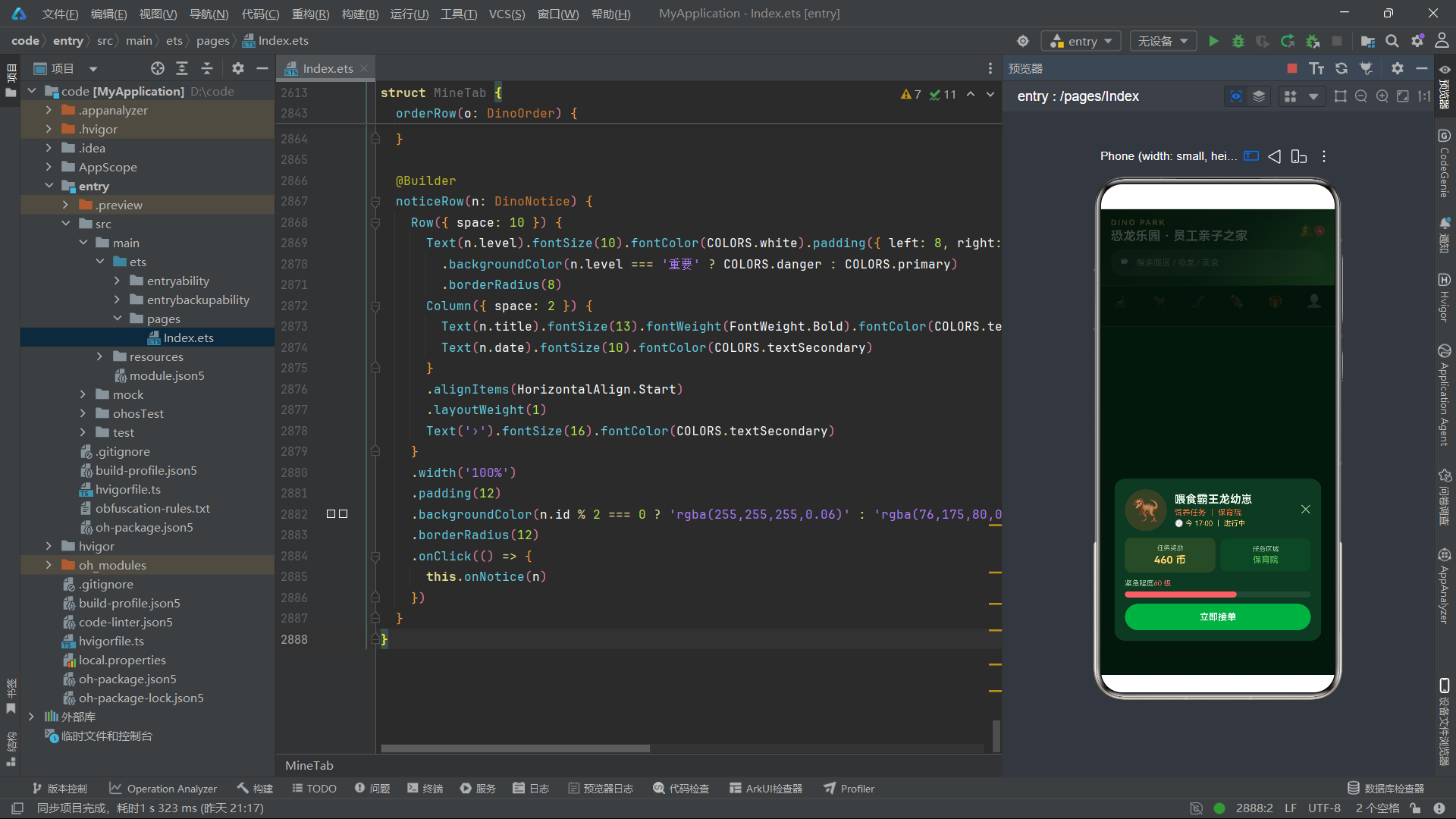Viewport: 1456px width, 819px height.
Task: Click white color swatch in line 2882 gutter
Action: (331, 514)
